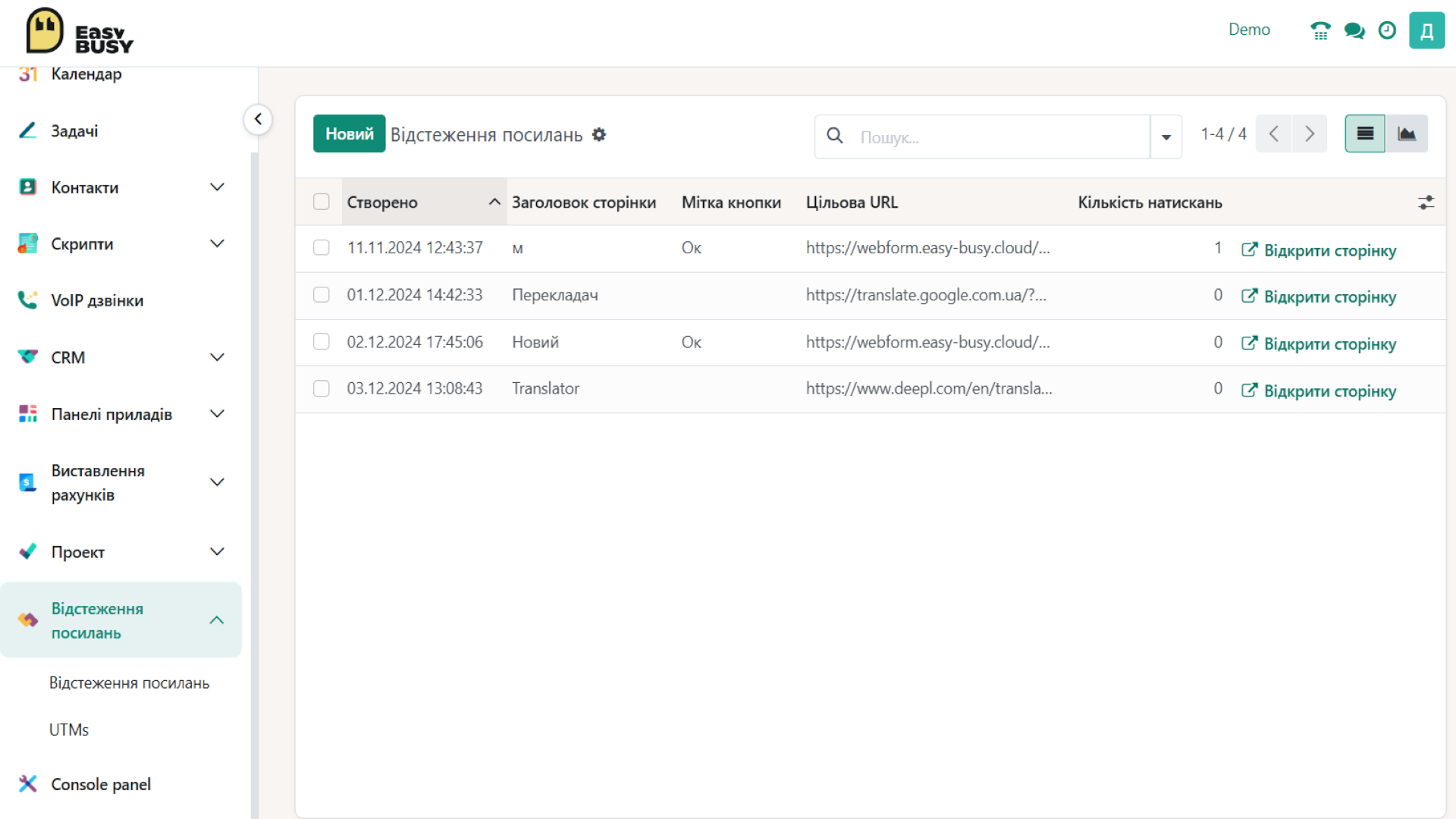
Task: Select the 02.12.2024 17:45:06 row checkbox
Action: coord(322,341)
